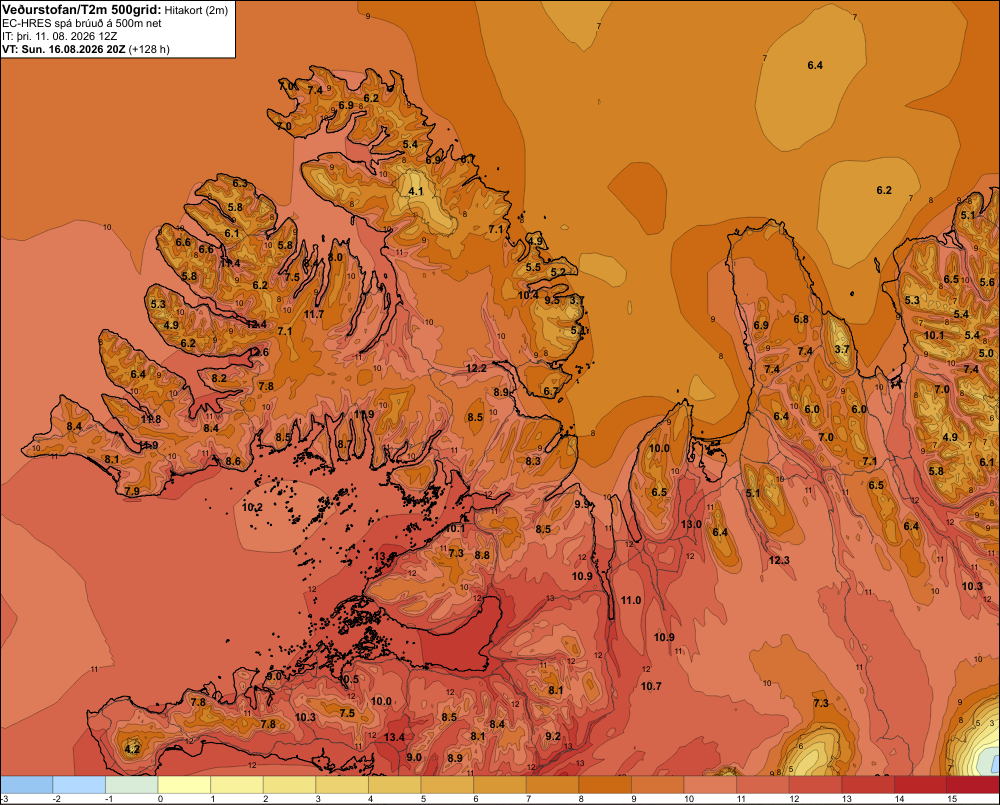Click the 12.6 temperature label
This screenshot has height=805, width=1000.
point(259,352)
